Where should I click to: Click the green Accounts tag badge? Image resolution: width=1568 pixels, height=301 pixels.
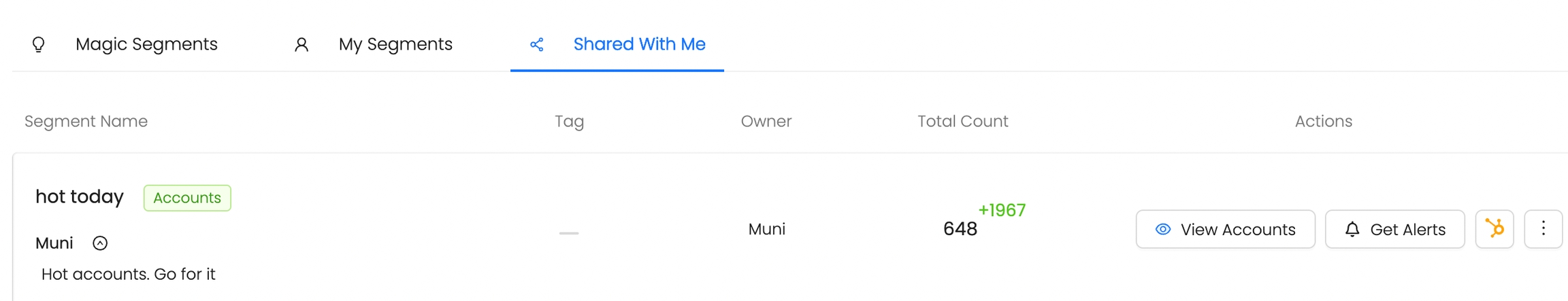click(x=187, y=198)
